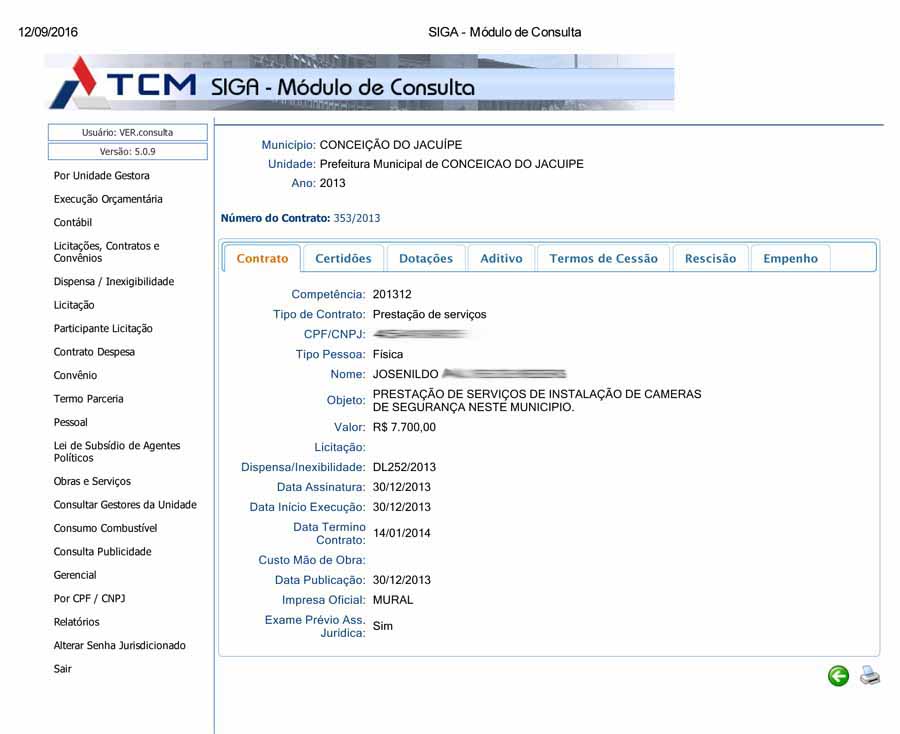Go to the Empenho tab

click(x=790, y=258)
